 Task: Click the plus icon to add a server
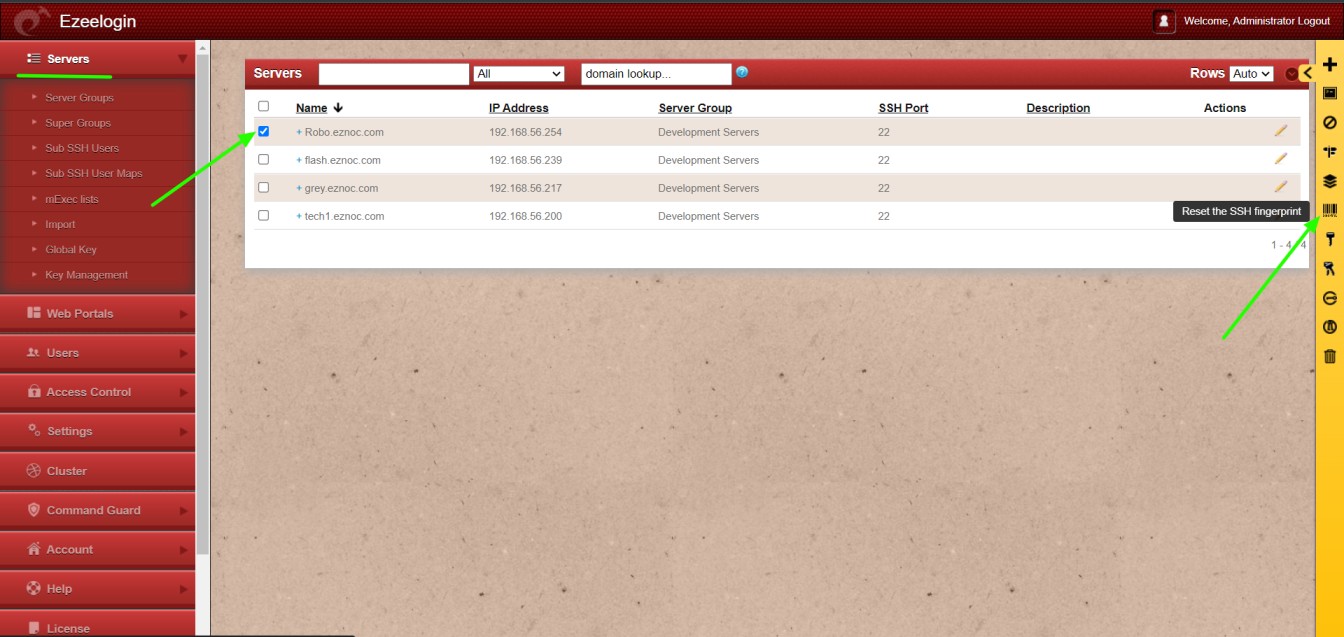tap(1329, 65)
